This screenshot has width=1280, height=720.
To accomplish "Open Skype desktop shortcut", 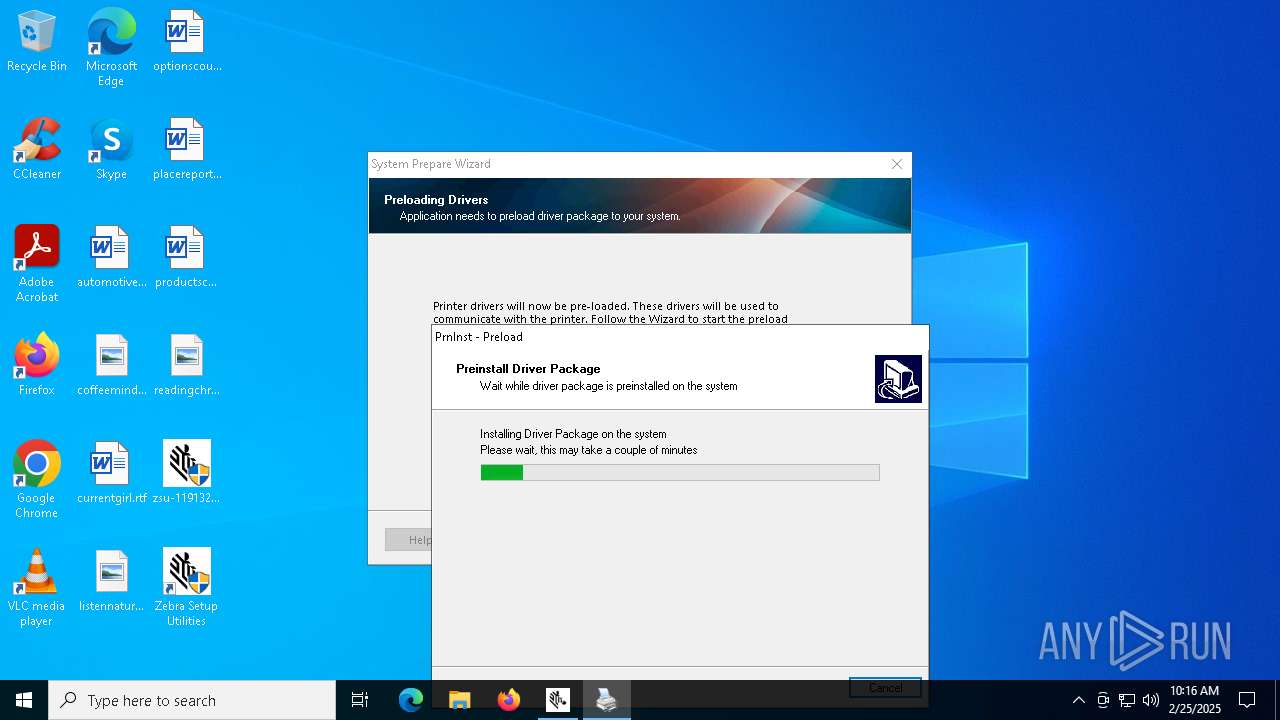I will click(111, 150).
